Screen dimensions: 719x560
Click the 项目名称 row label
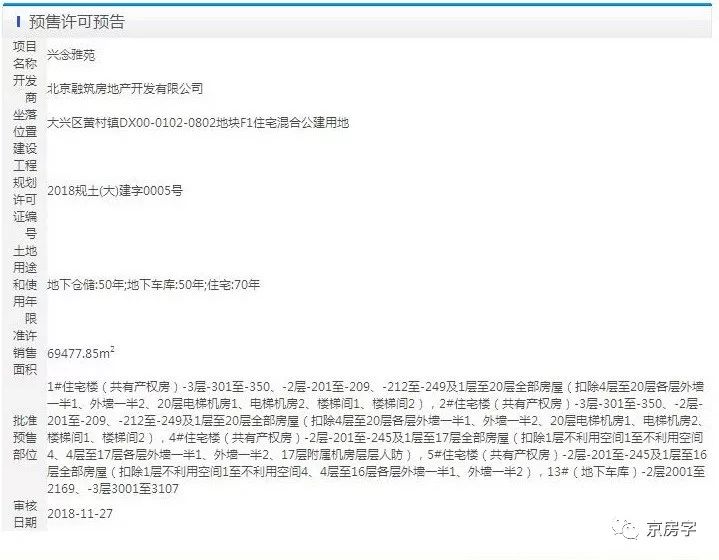pos(25,55)
